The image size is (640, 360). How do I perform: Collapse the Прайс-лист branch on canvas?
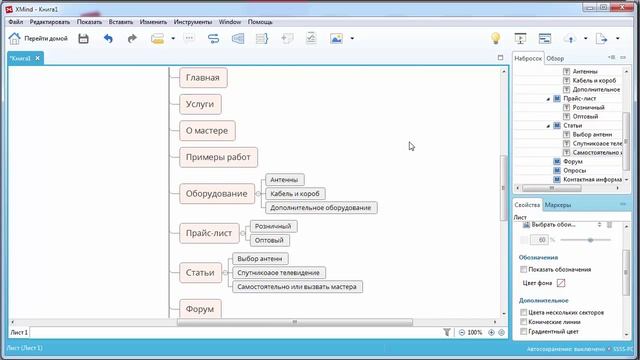pyautogui.click(x=243, y=233)
